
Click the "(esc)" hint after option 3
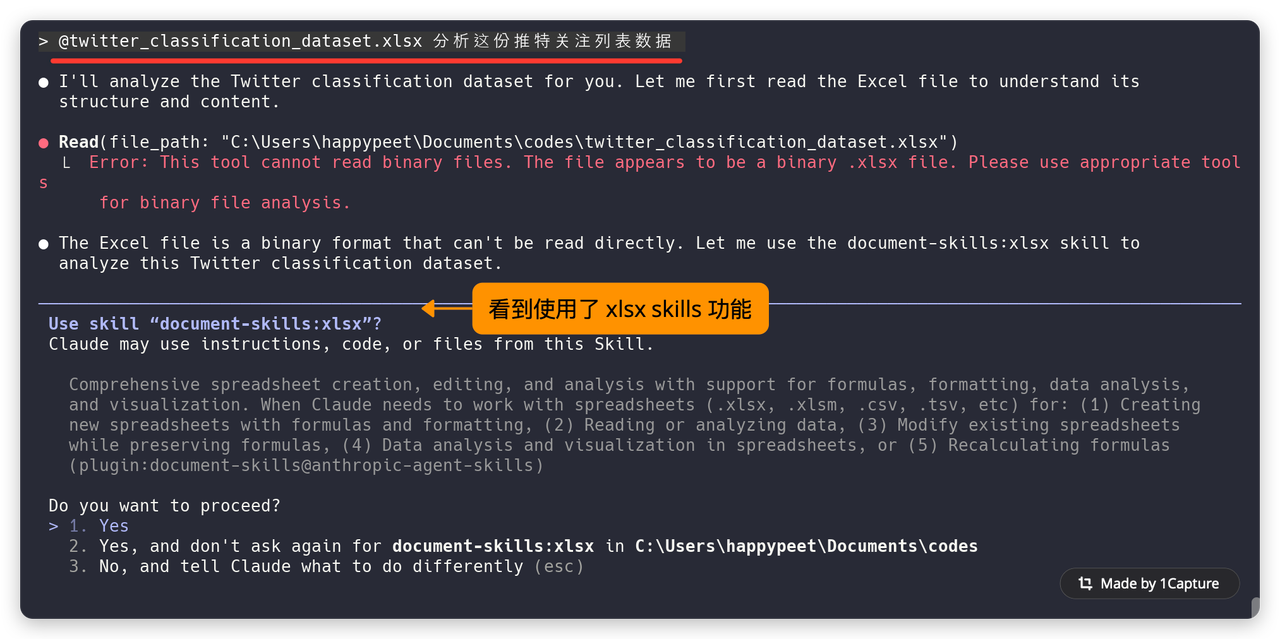click(x=558, y=566)
